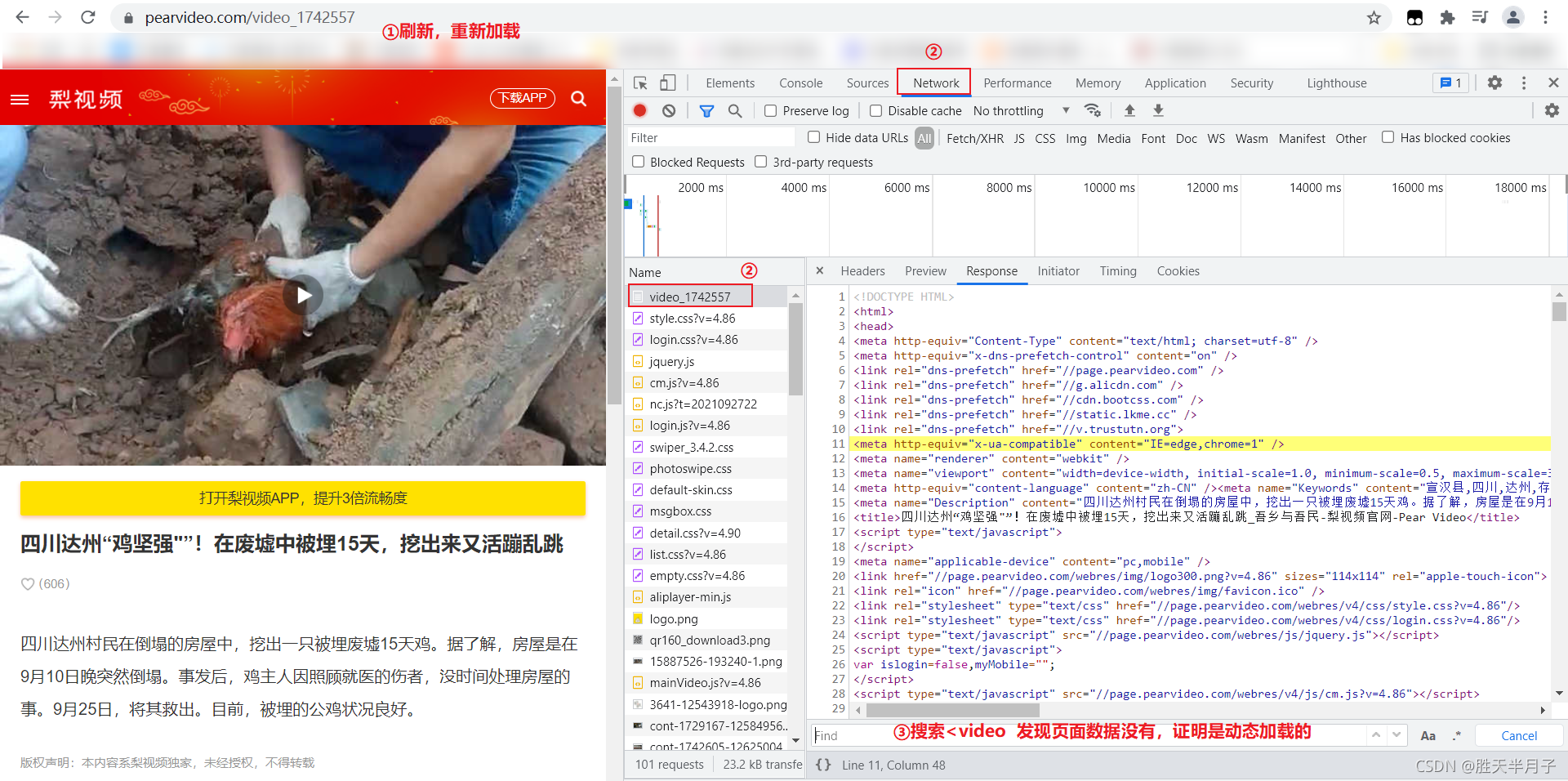Filter requests by Fetch/XHR
1568x781 pixels.
pos(975,139)
